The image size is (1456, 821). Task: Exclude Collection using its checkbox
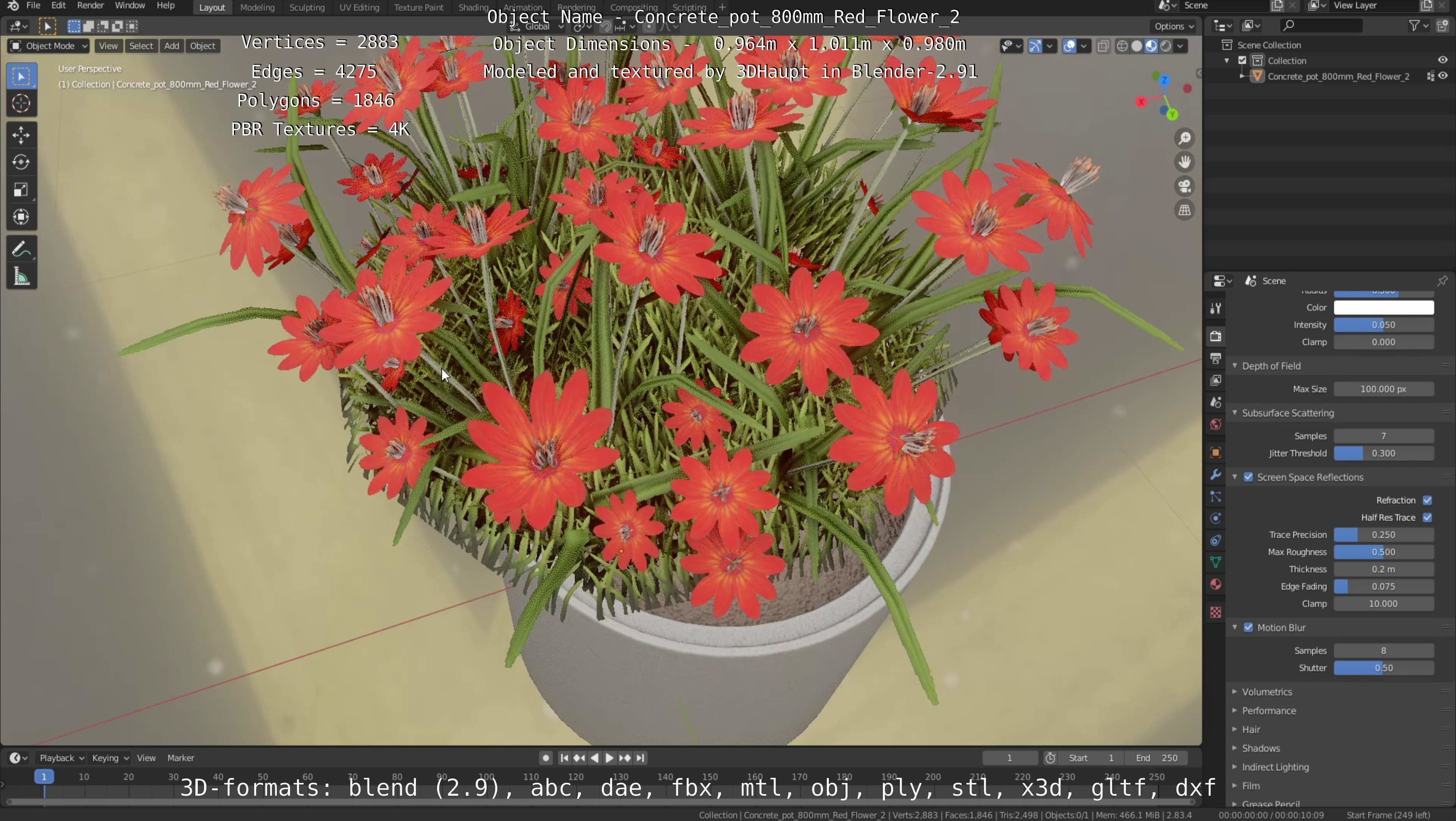point(1242,60)
